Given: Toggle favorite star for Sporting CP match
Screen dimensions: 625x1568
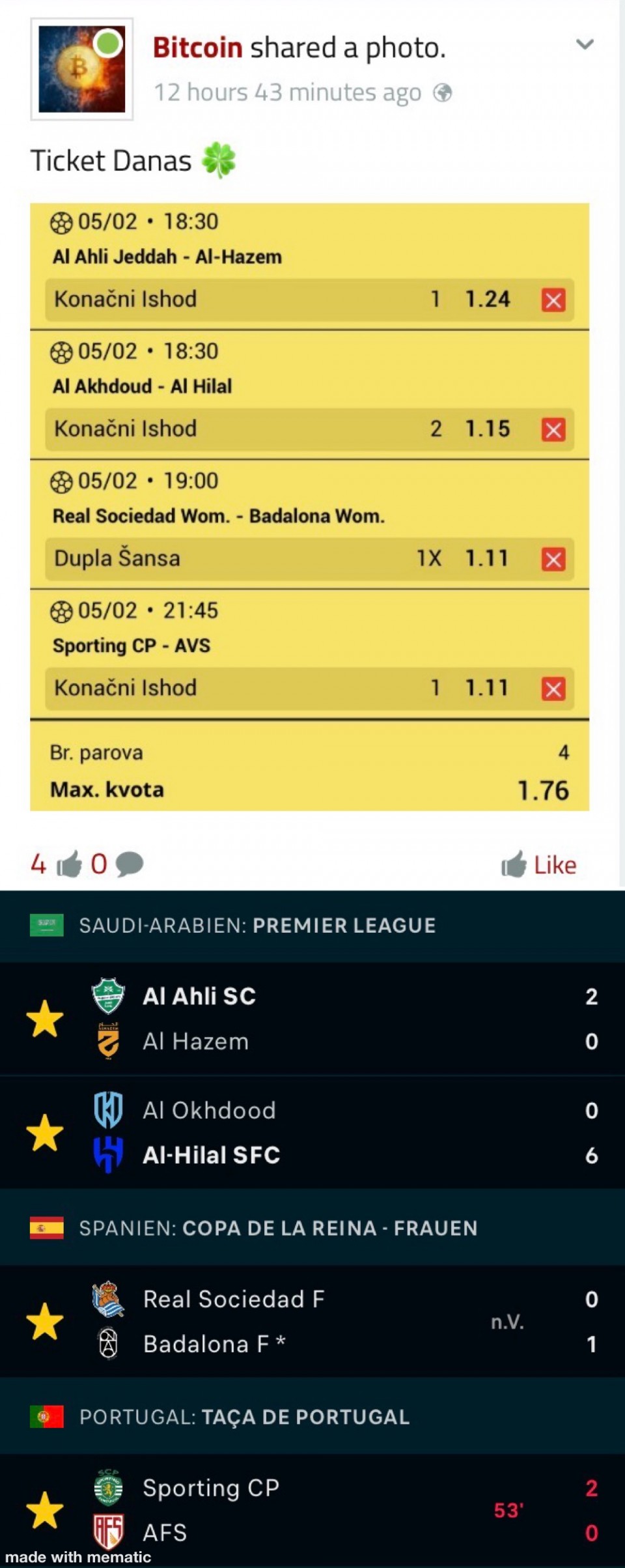Looking at the screenshot, I should tap(45, 1511).
